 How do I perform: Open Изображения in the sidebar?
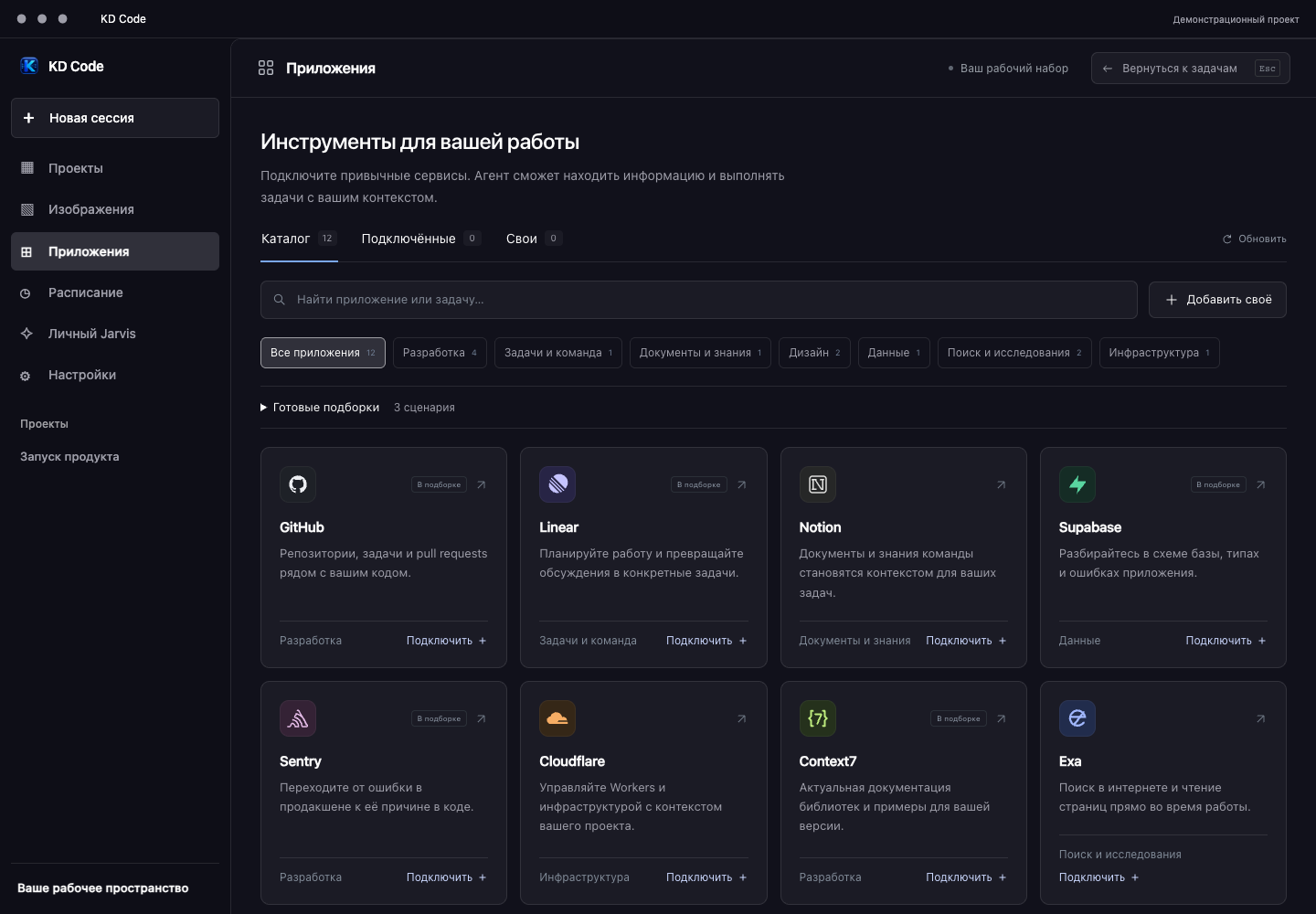[x=115, y=209]
